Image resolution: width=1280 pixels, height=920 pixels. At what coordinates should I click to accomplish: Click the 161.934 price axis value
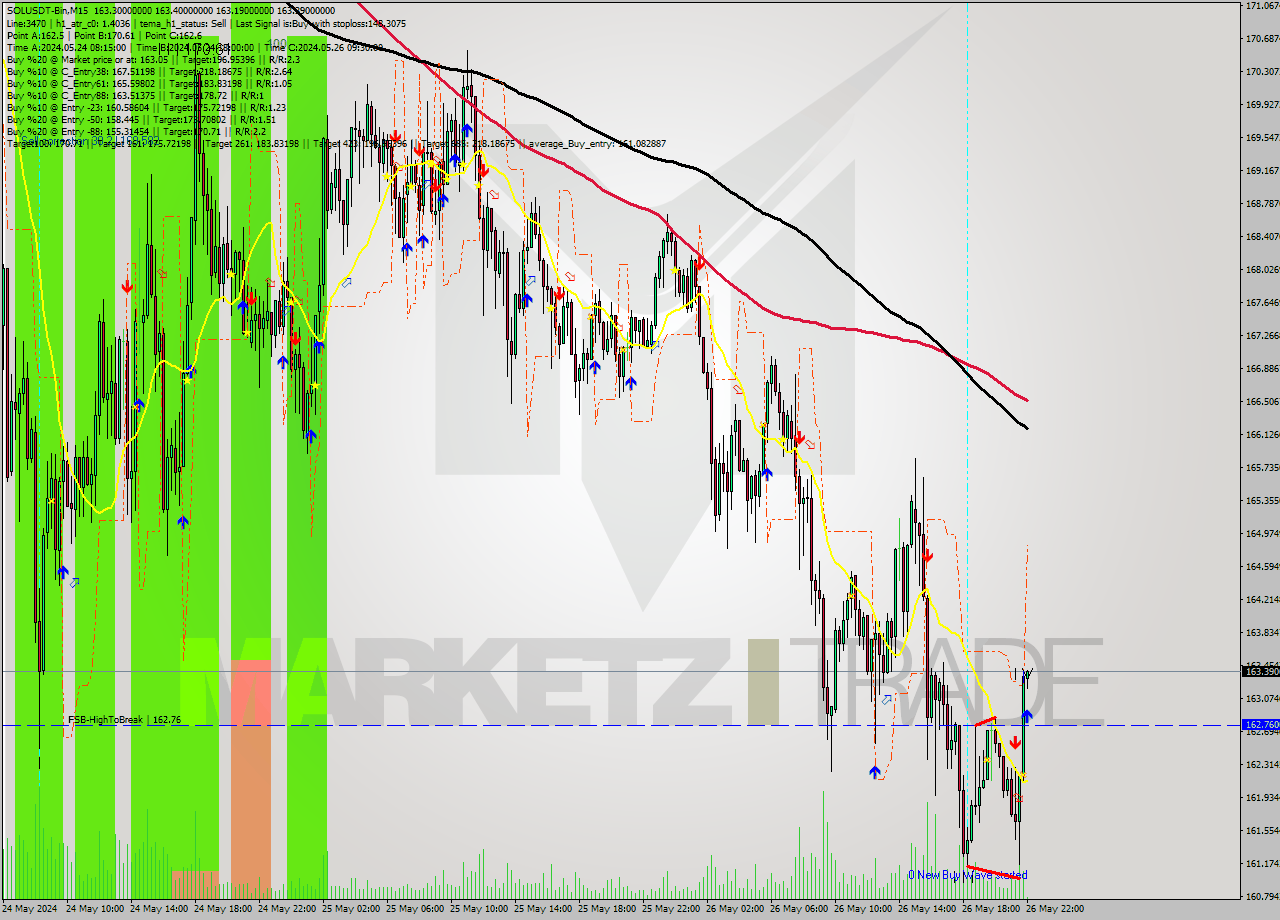[1263, 798]
